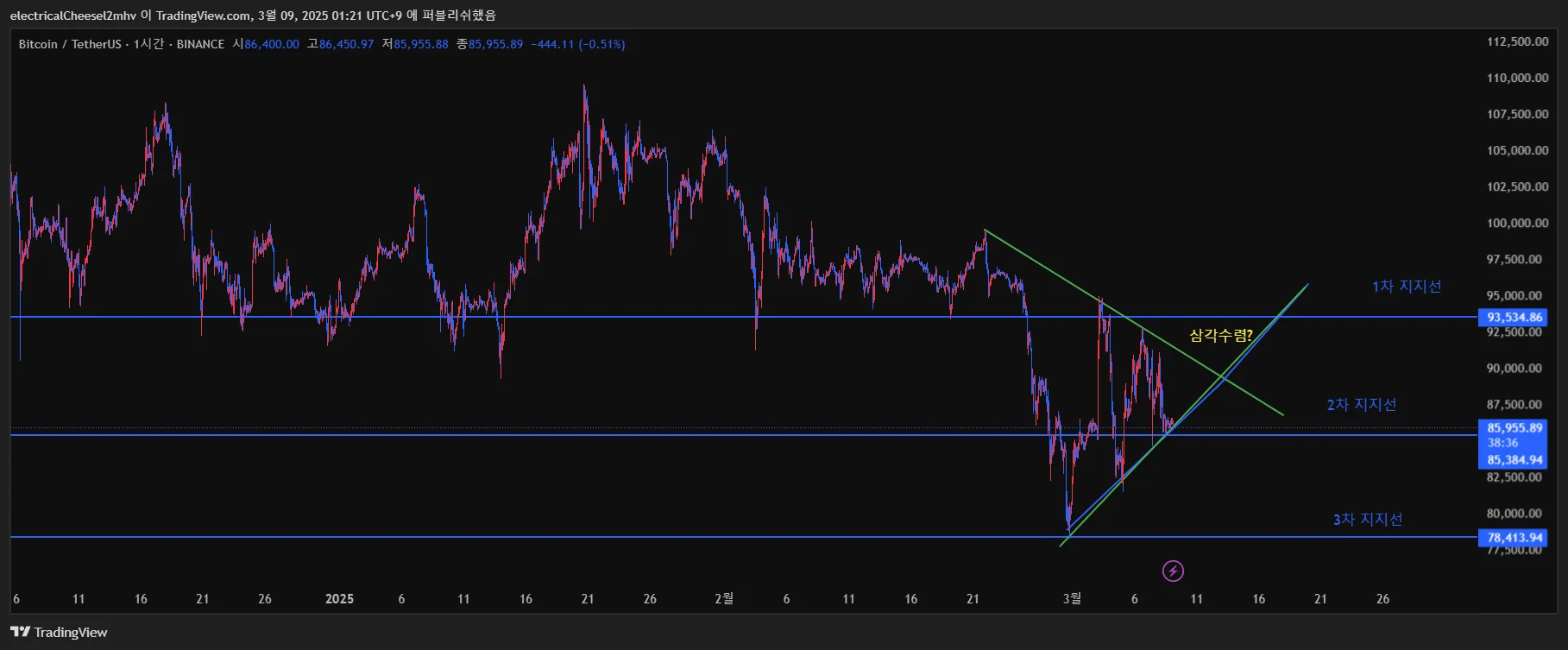Click the 80,000.00 price axis label
This screenshot has height=650, width=1568.
[1514, 513]
